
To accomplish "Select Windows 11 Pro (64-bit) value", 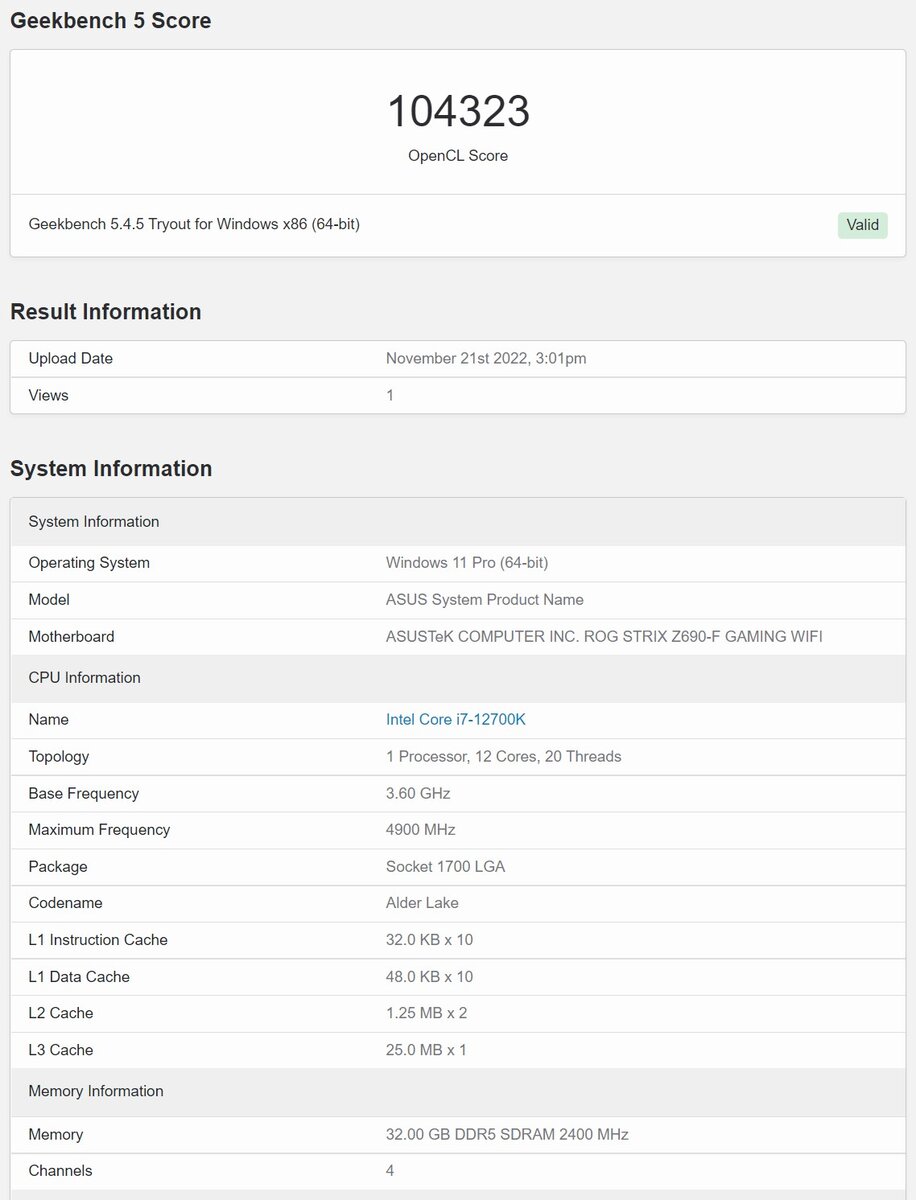I will click(467, 563).
